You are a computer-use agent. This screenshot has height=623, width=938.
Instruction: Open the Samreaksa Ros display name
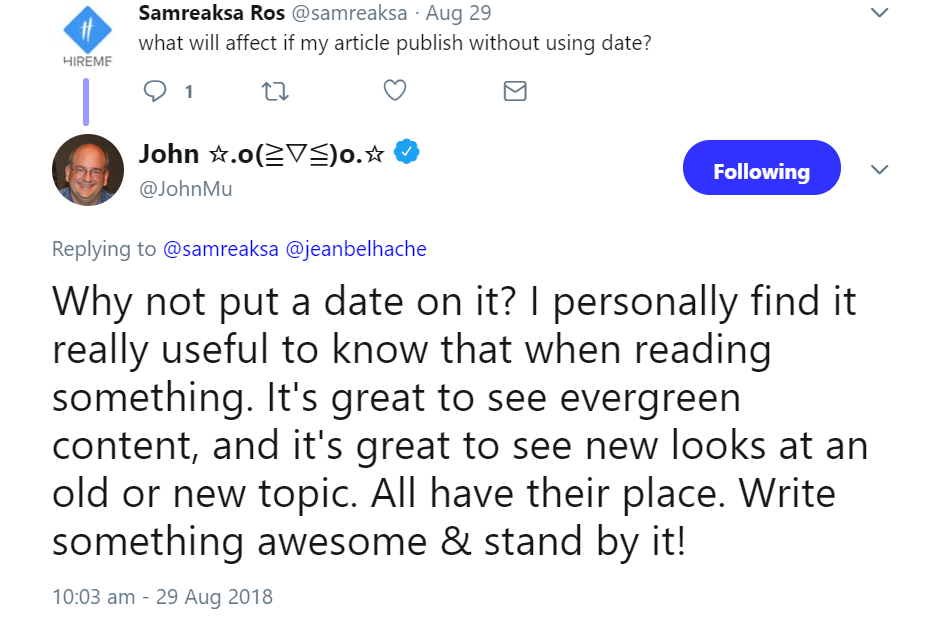211,14
